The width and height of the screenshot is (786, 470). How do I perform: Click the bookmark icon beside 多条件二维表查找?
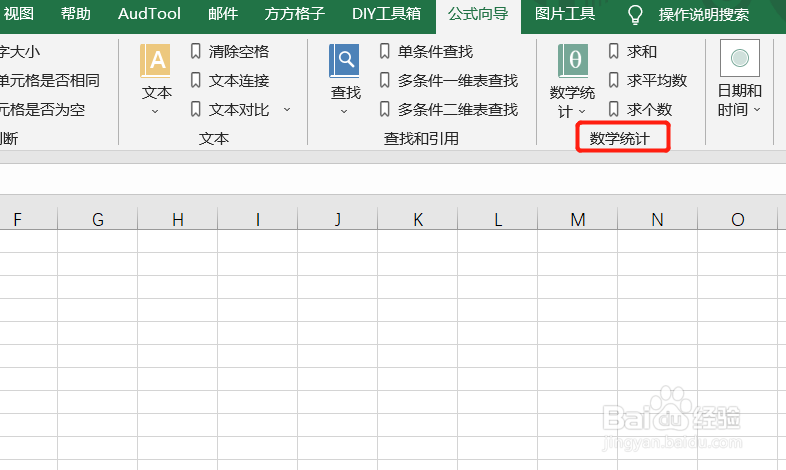click(384, 109)
